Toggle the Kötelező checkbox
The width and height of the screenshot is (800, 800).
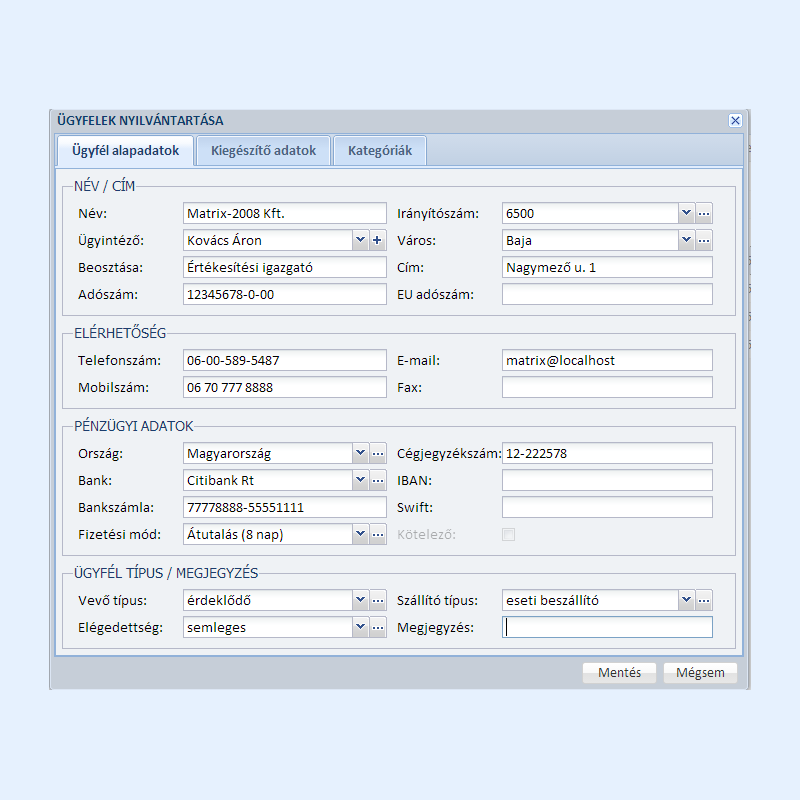click(x=509, y=534)
